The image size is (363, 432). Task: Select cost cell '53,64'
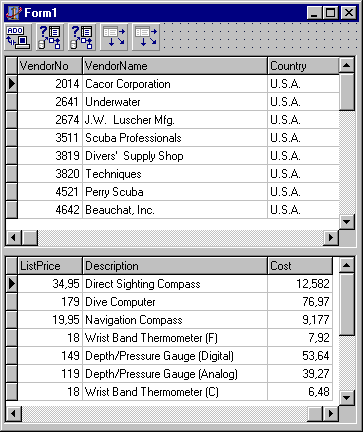pyautogui.click(x=300, y=356)
